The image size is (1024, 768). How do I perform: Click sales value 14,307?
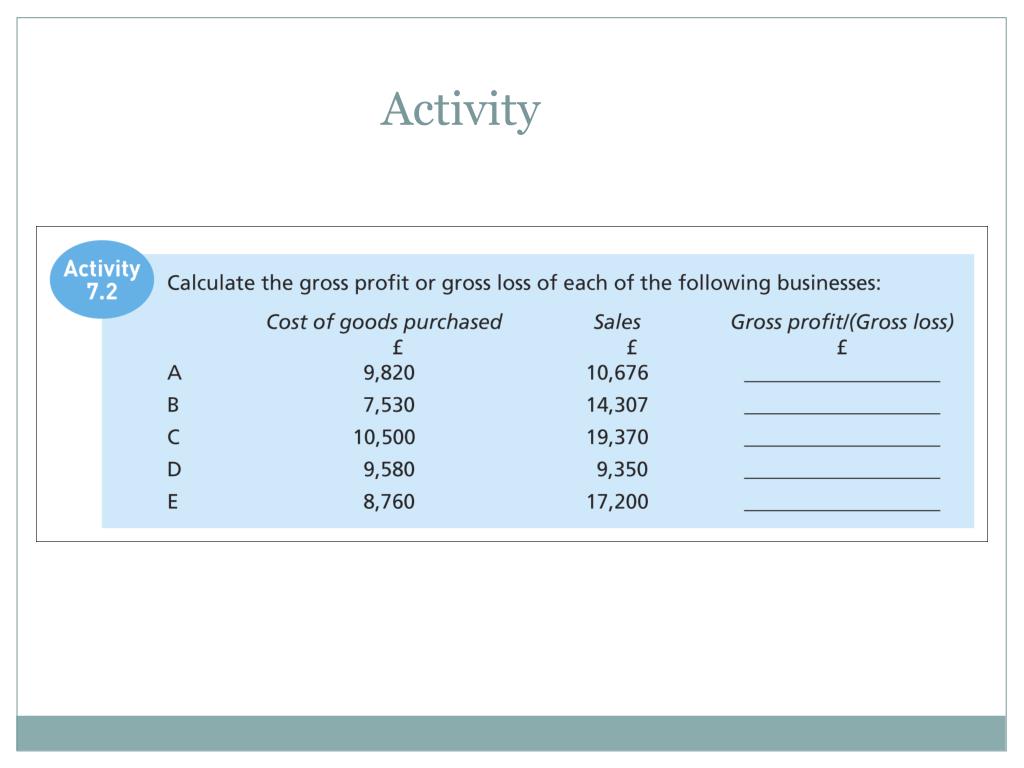[617, 405]
